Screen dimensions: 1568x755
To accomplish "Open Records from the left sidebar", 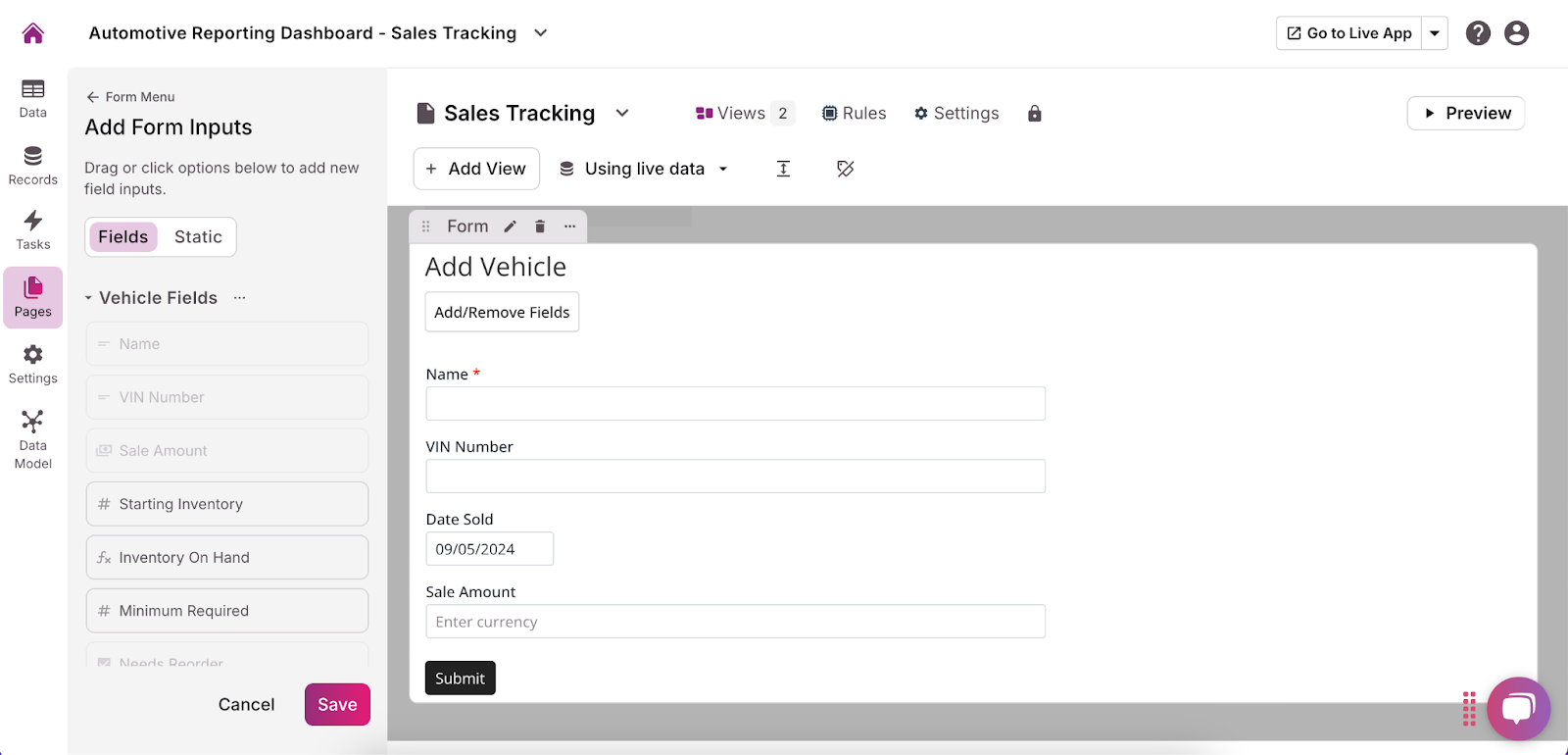I will [33, 165].
